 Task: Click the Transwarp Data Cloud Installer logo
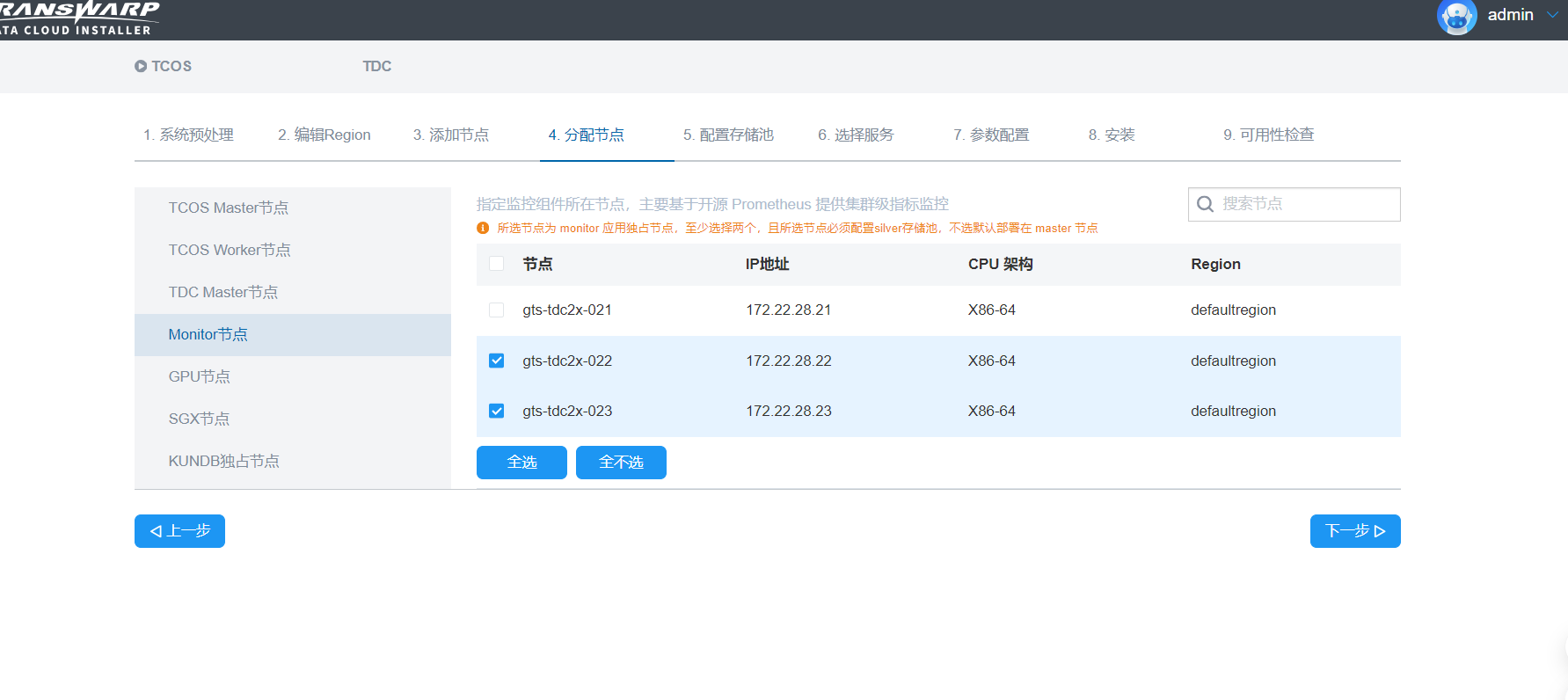pos(78,18)
